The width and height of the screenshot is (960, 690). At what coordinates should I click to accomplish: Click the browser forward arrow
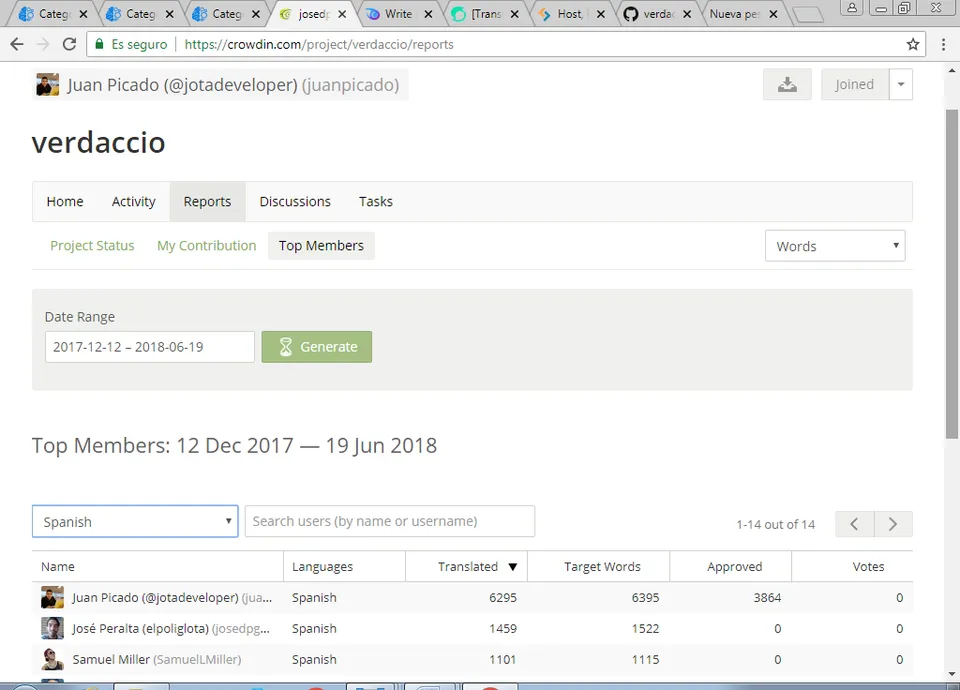click(x=43, y=44)
